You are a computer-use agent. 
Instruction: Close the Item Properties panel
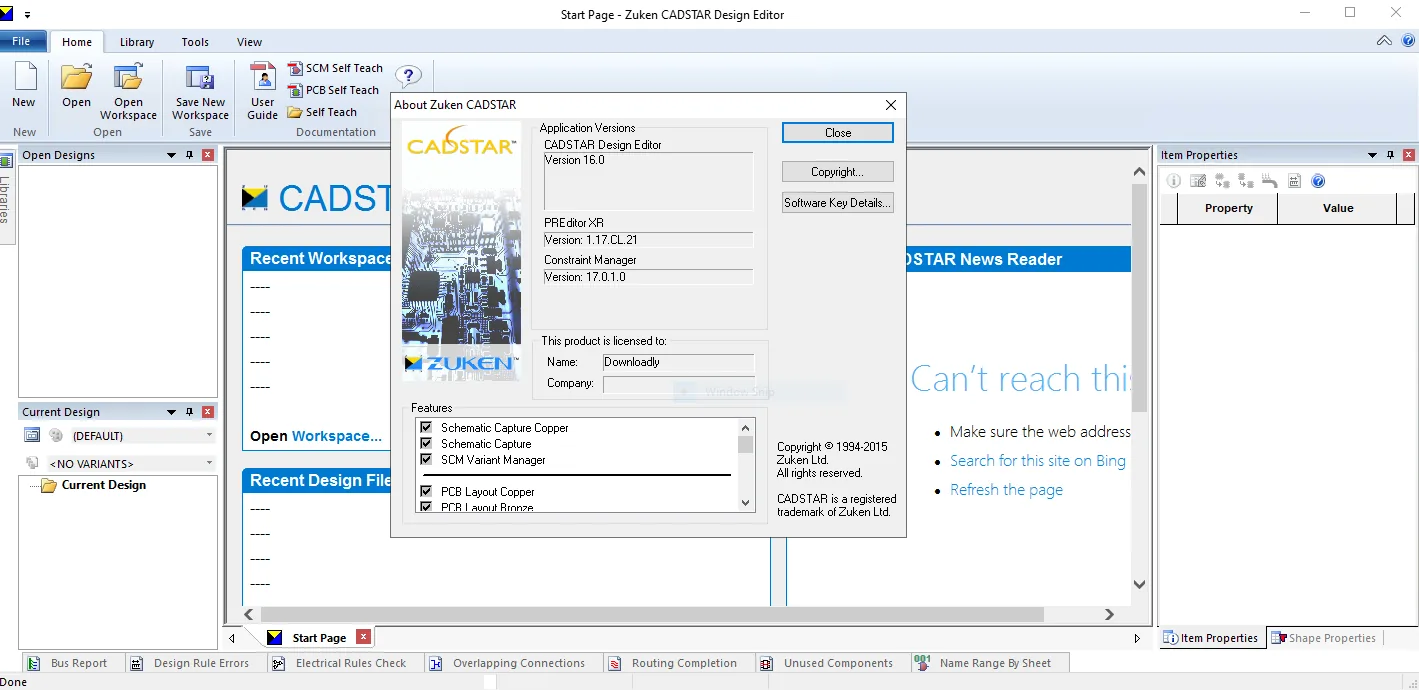pos(1408,155)
